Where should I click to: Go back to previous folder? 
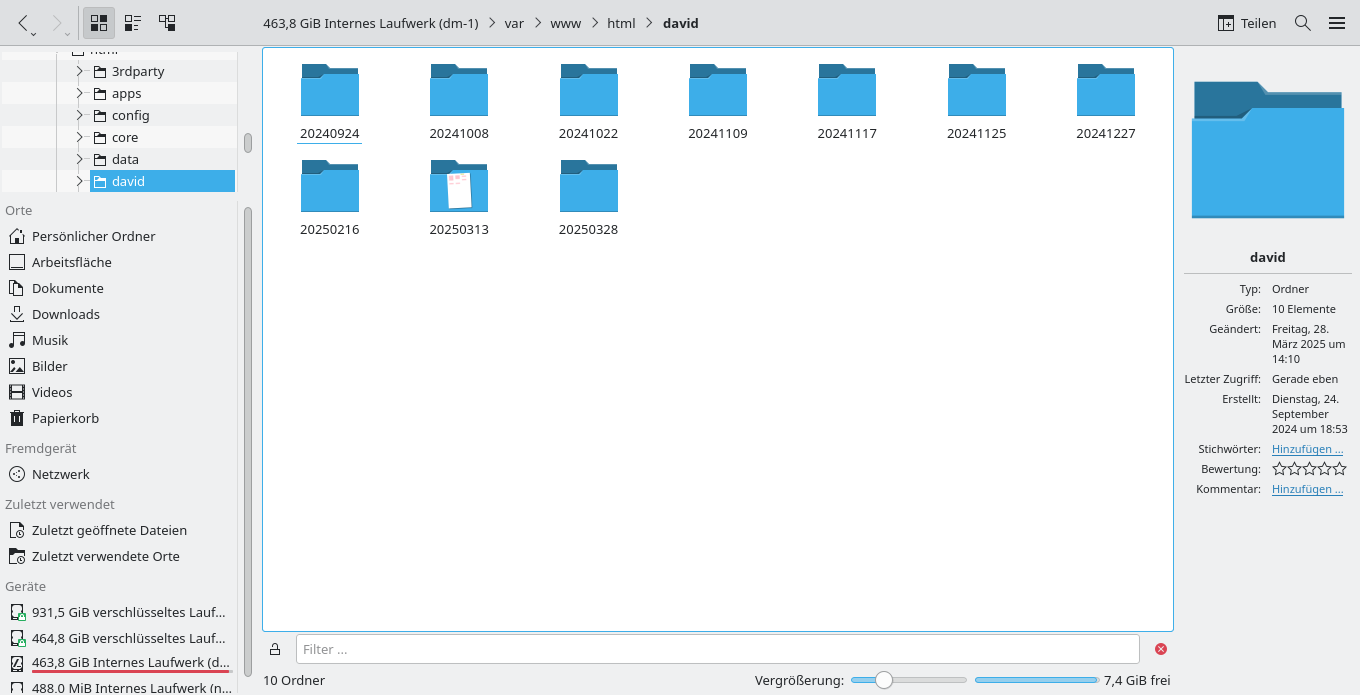(x=24, y=23)
